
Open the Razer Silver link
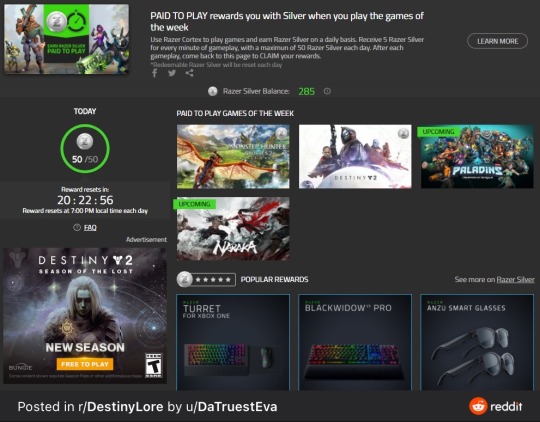[515, 279]
